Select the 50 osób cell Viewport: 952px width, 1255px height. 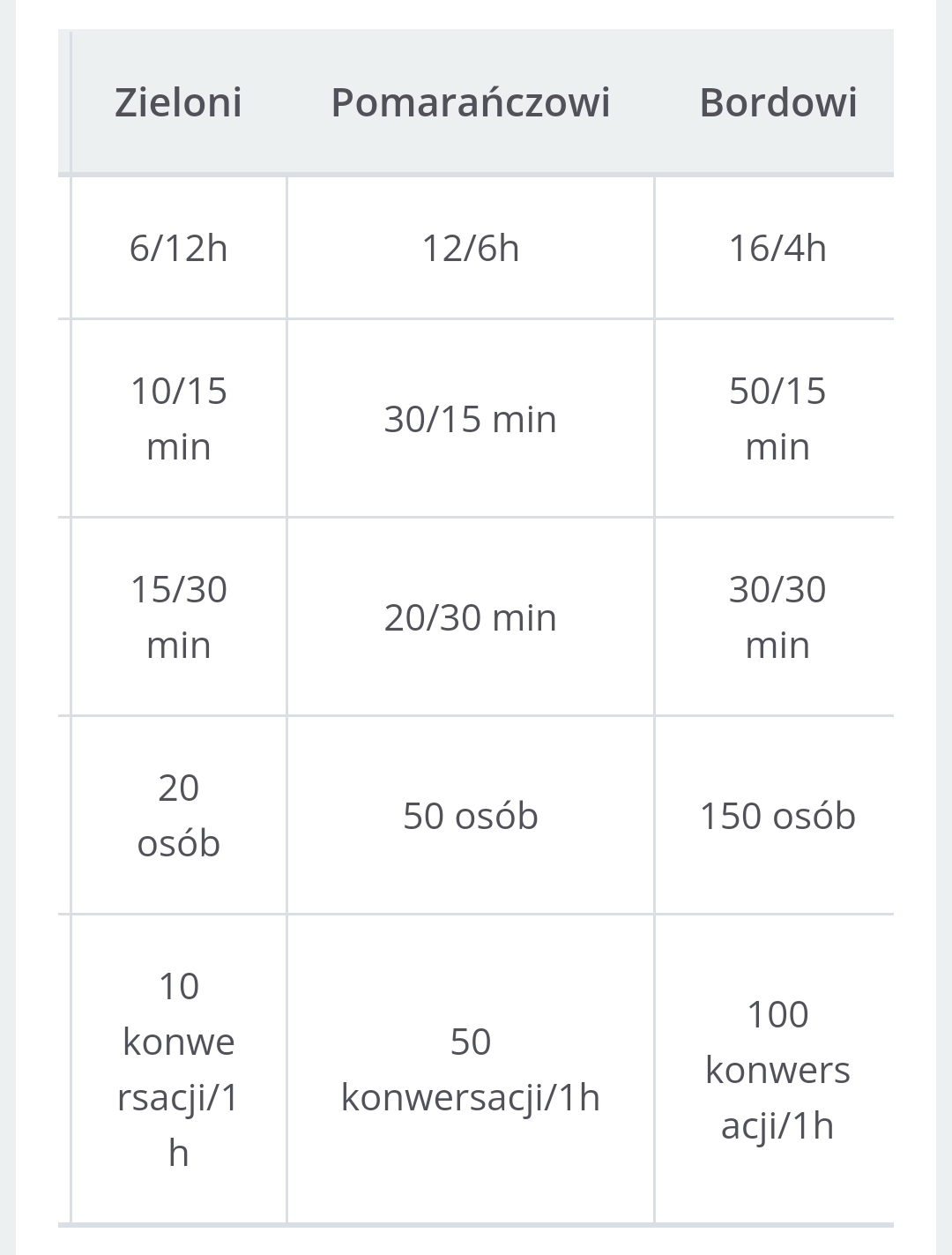pos(470,816)
